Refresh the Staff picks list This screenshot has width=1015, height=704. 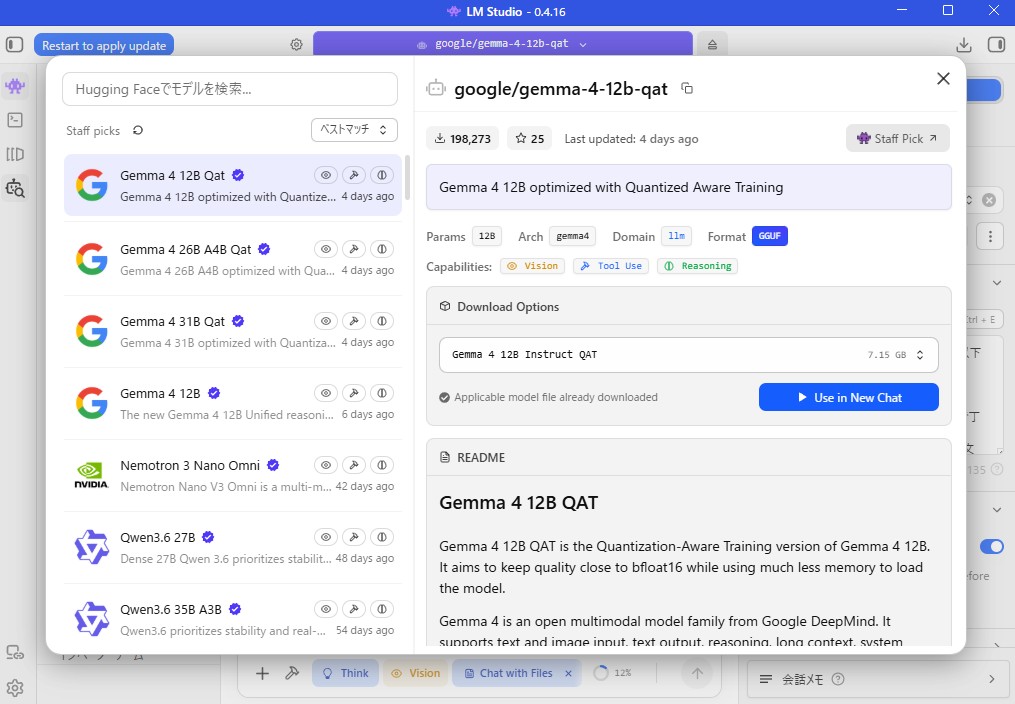[x=138, y=130]
